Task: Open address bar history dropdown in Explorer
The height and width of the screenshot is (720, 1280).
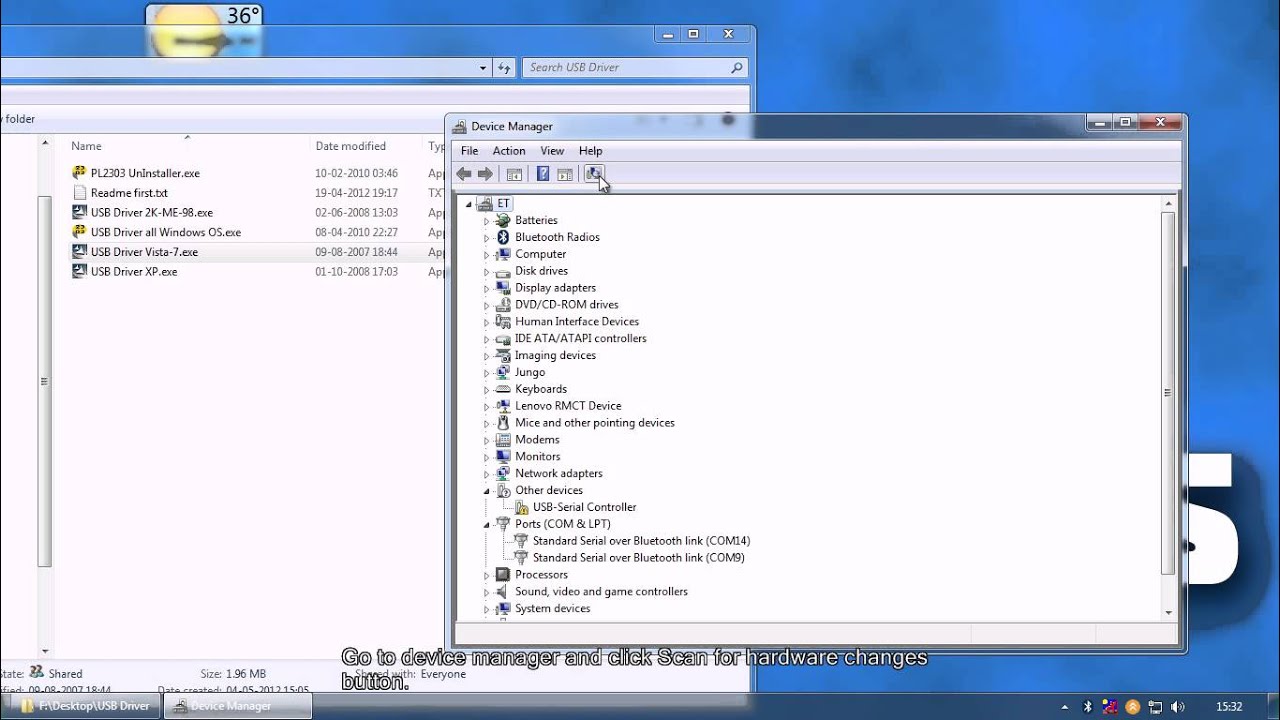Action: click(x=483, y=67)
